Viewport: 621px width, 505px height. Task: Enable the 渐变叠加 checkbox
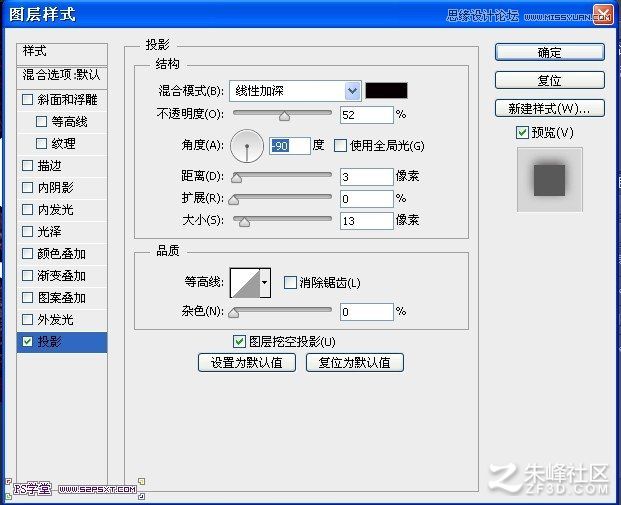[x=27, y=275]
